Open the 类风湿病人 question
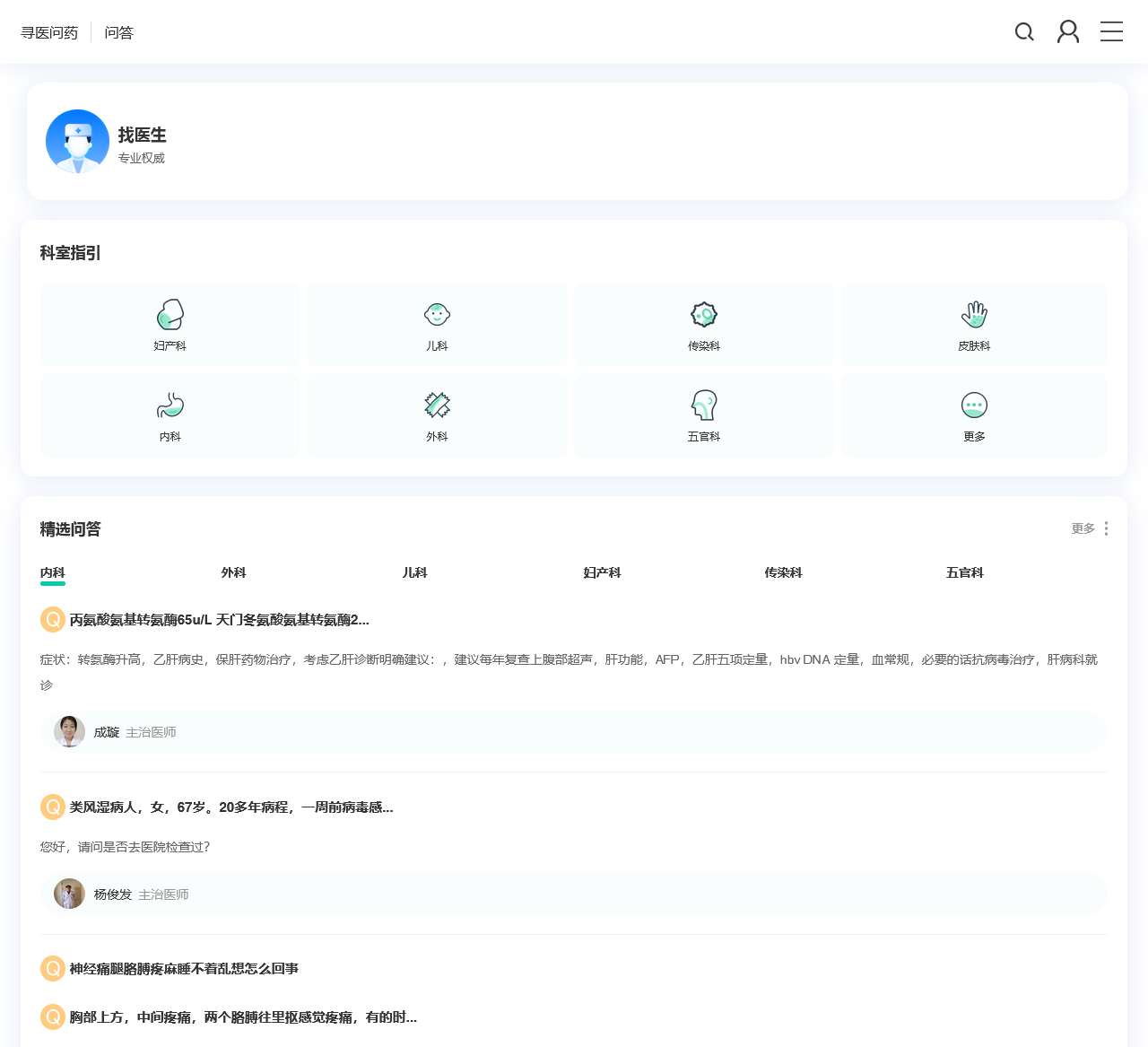The height and width of the screenshot is (1047, 1148). pyautogui.click(x=231, y=807)
